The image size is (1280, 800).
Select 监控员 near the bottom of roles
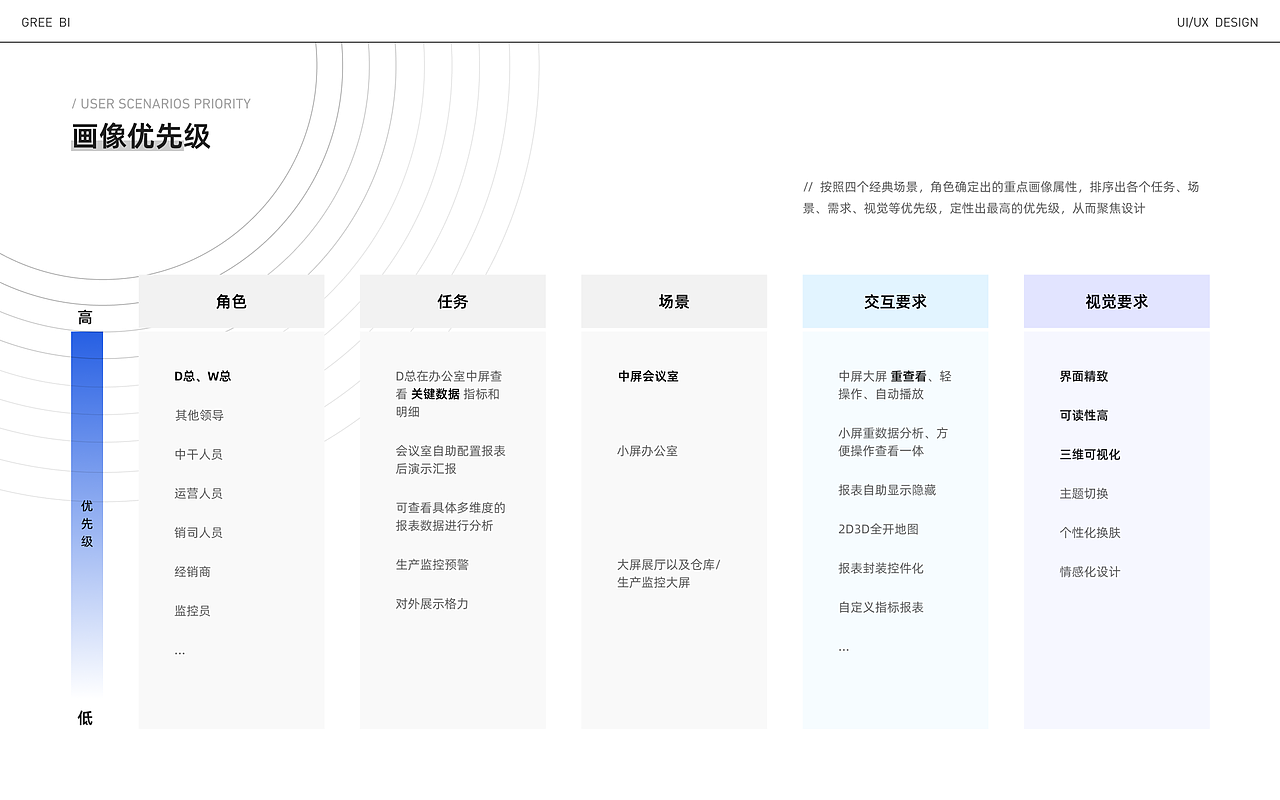[190, 610]
